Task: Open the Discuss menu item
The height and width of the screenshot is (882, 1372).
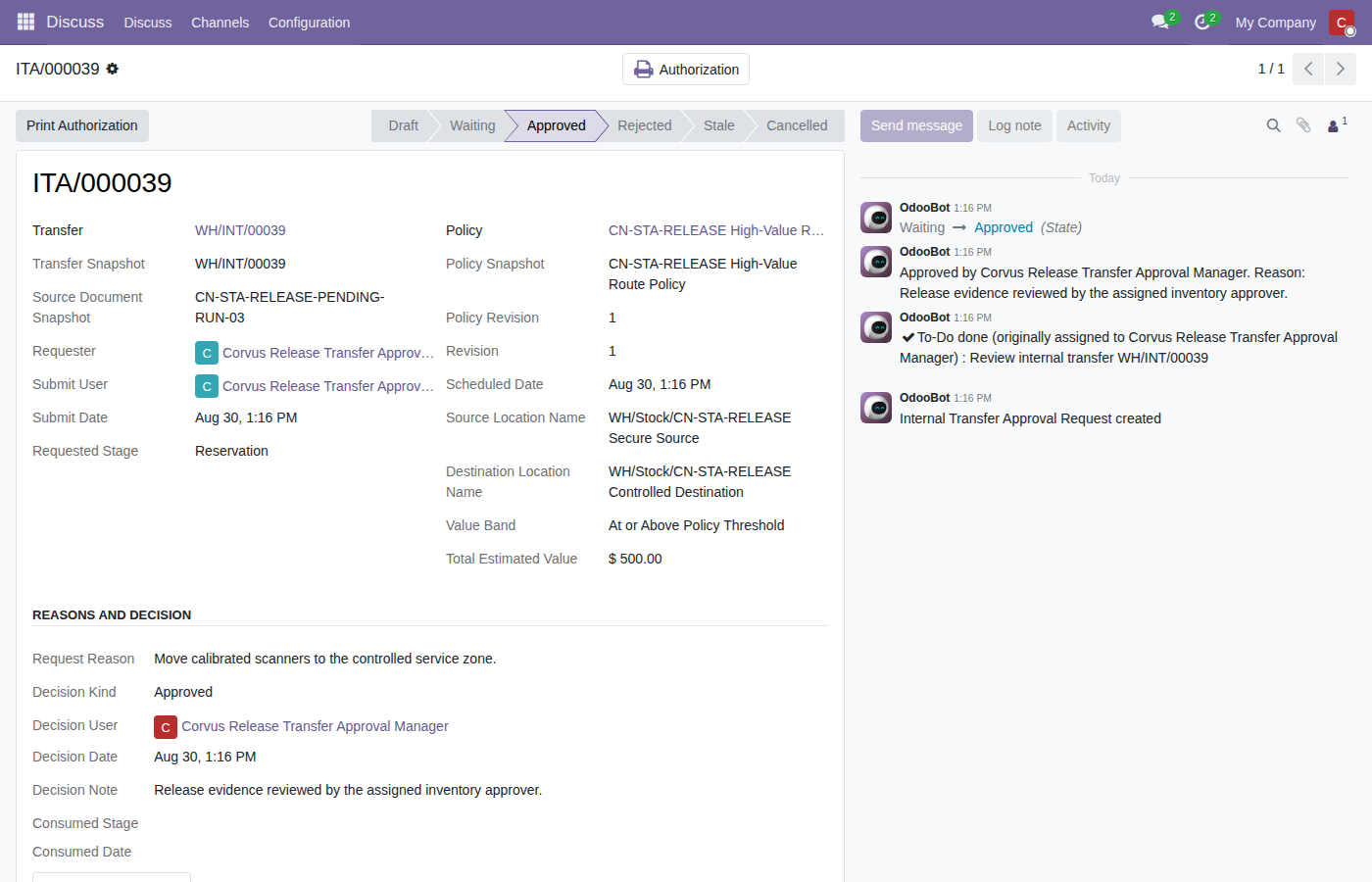Action: (x=148, y=23)
